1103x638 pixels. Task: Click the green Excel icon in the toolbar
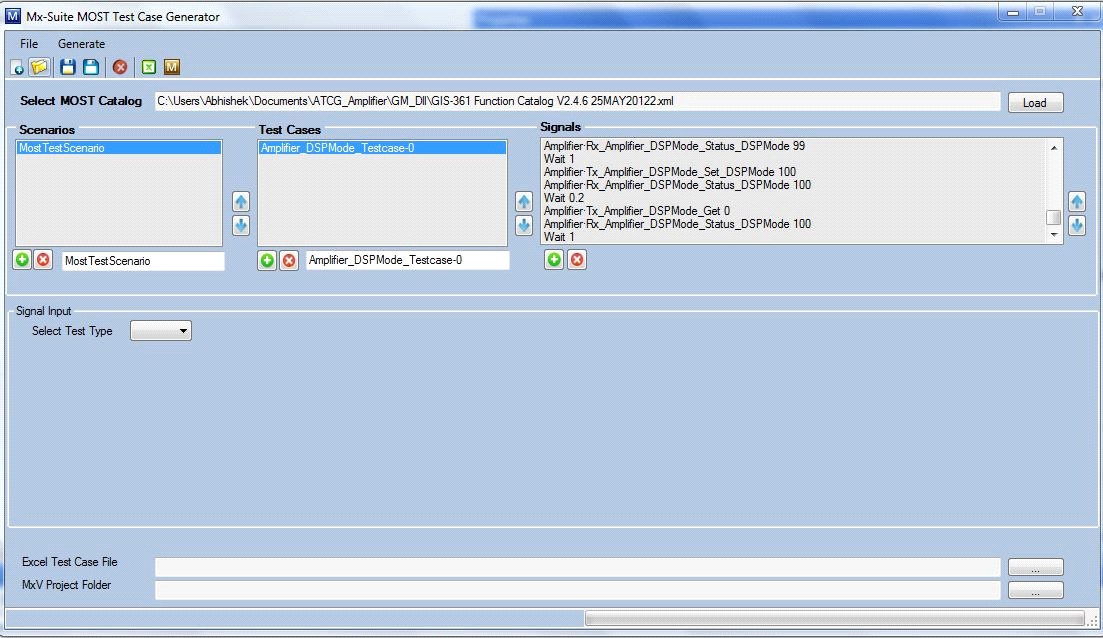click(x=148, y=67)
